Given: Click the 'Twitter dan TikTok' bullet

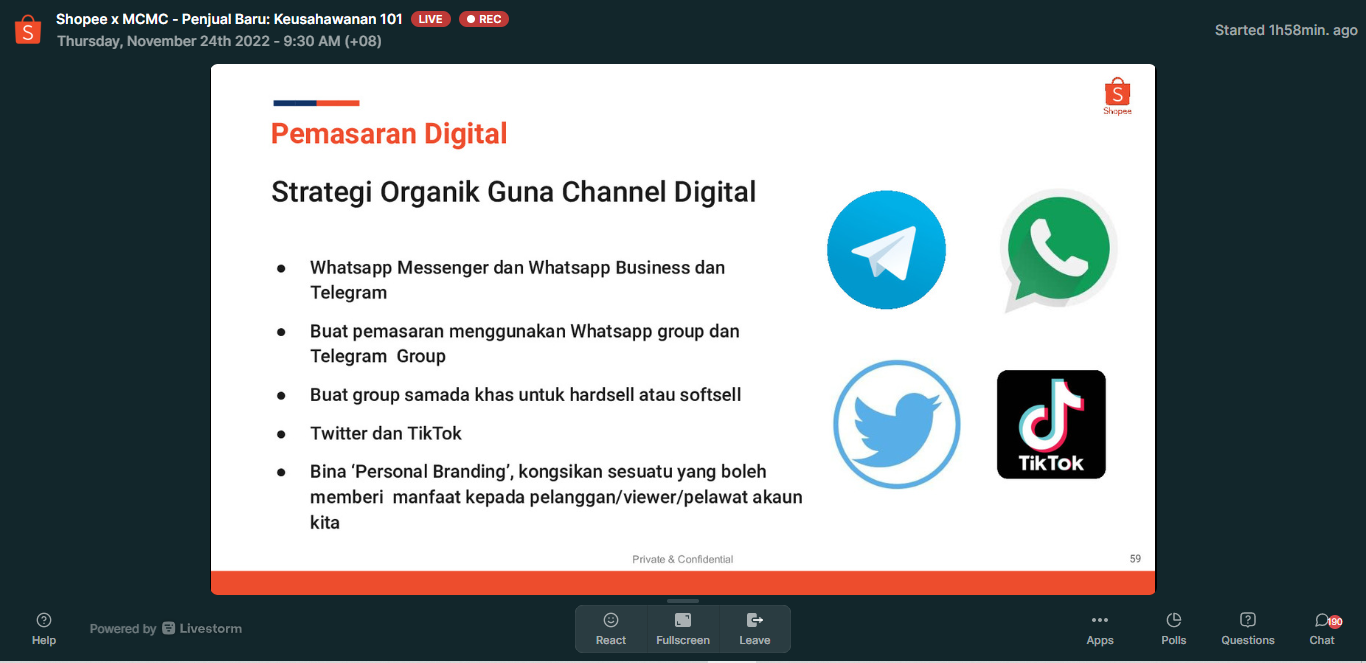Looking at the screenshot, I should point(385,434).
